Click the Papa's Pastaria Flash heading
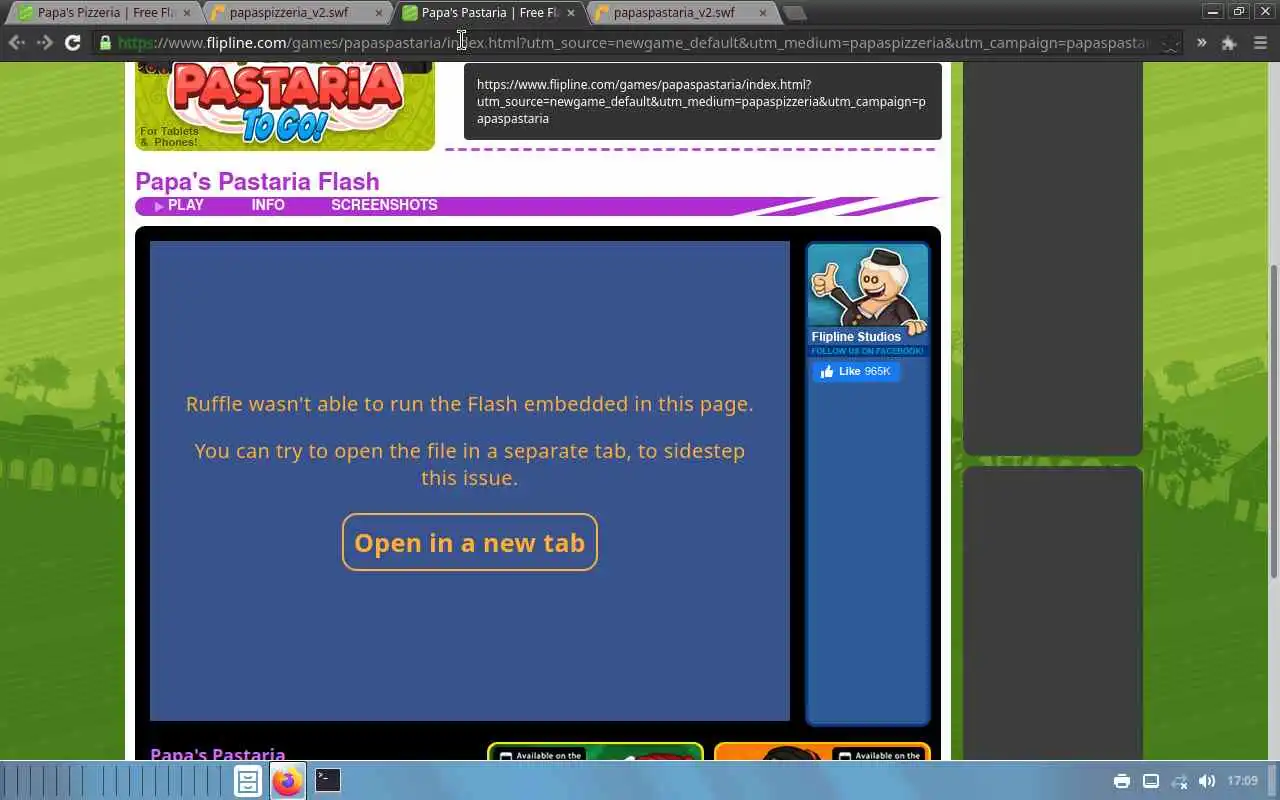This screenshot has width=1280, height=800. click(x=257, y=181)
